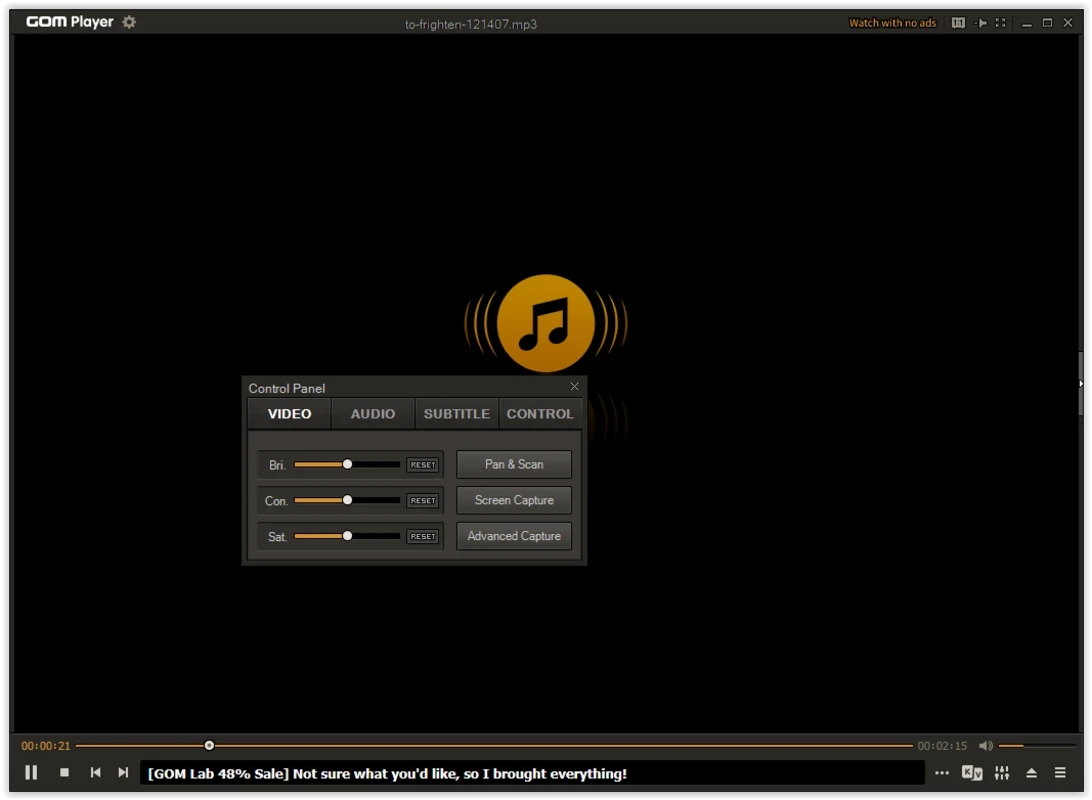Open the GOM Player settings gear
The width and height of the screenshot is (1092, 800).
pos(129,22)
